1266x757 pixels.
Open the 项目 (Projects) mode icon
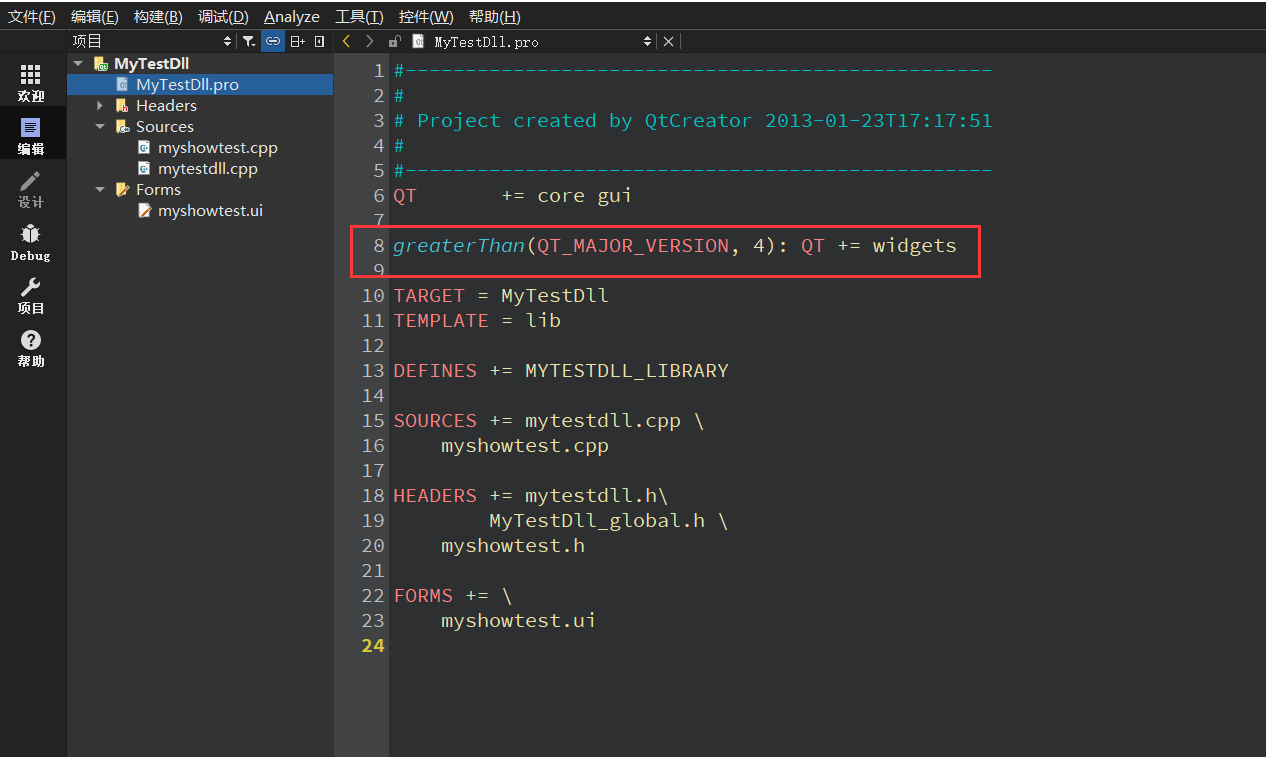tap(30, 294)
